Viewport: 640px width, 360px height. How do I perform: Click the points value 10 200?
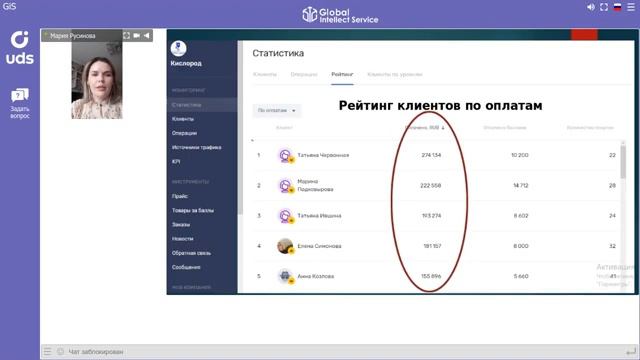520,155
